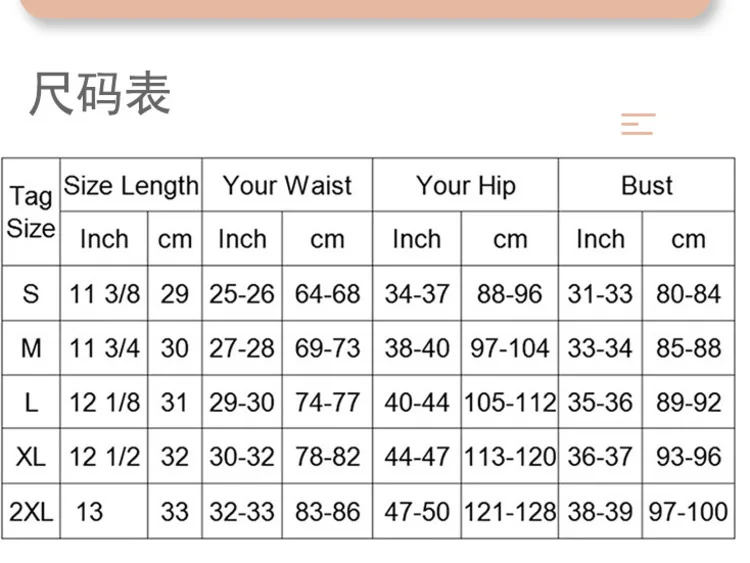Click the 尺码表 heading
This screenshot has width=750, height=563.
coord(100,93)
